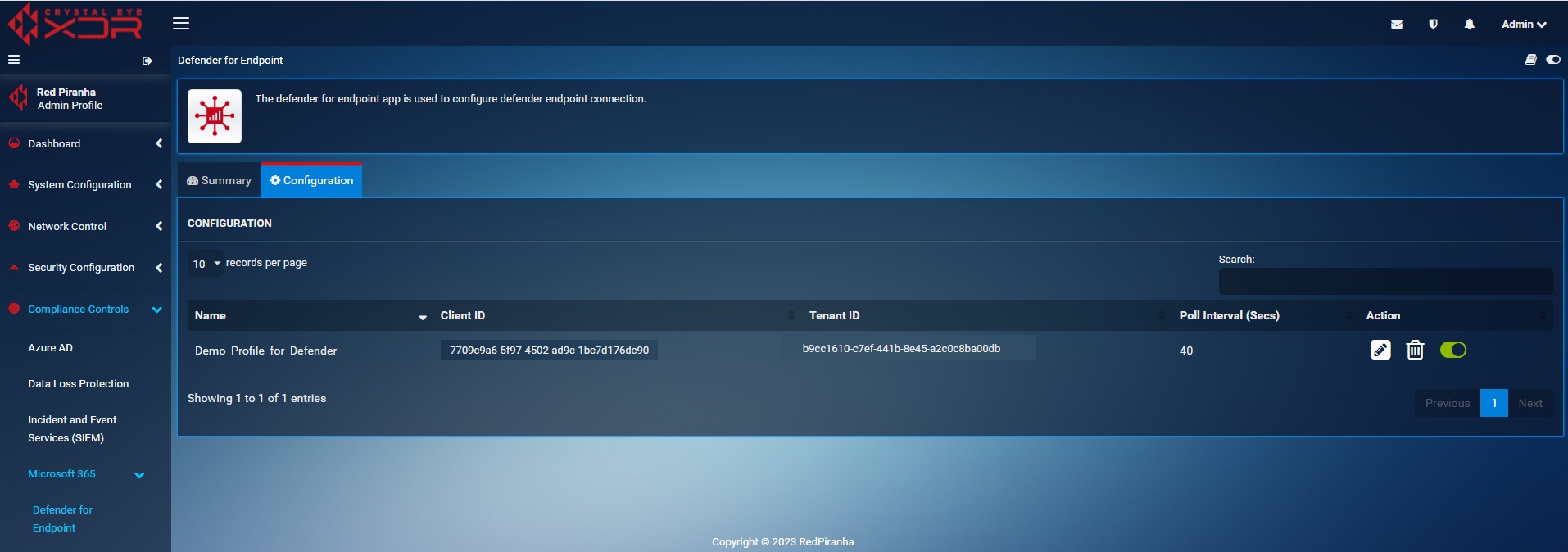Screen dimensions: 1568x552
Task: Sort the table by Name column
Action: (310, 316)
